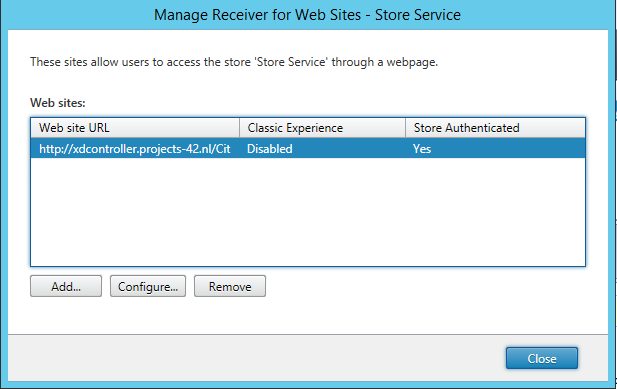Close the Manage Receiver dialog

click(541, 358)
